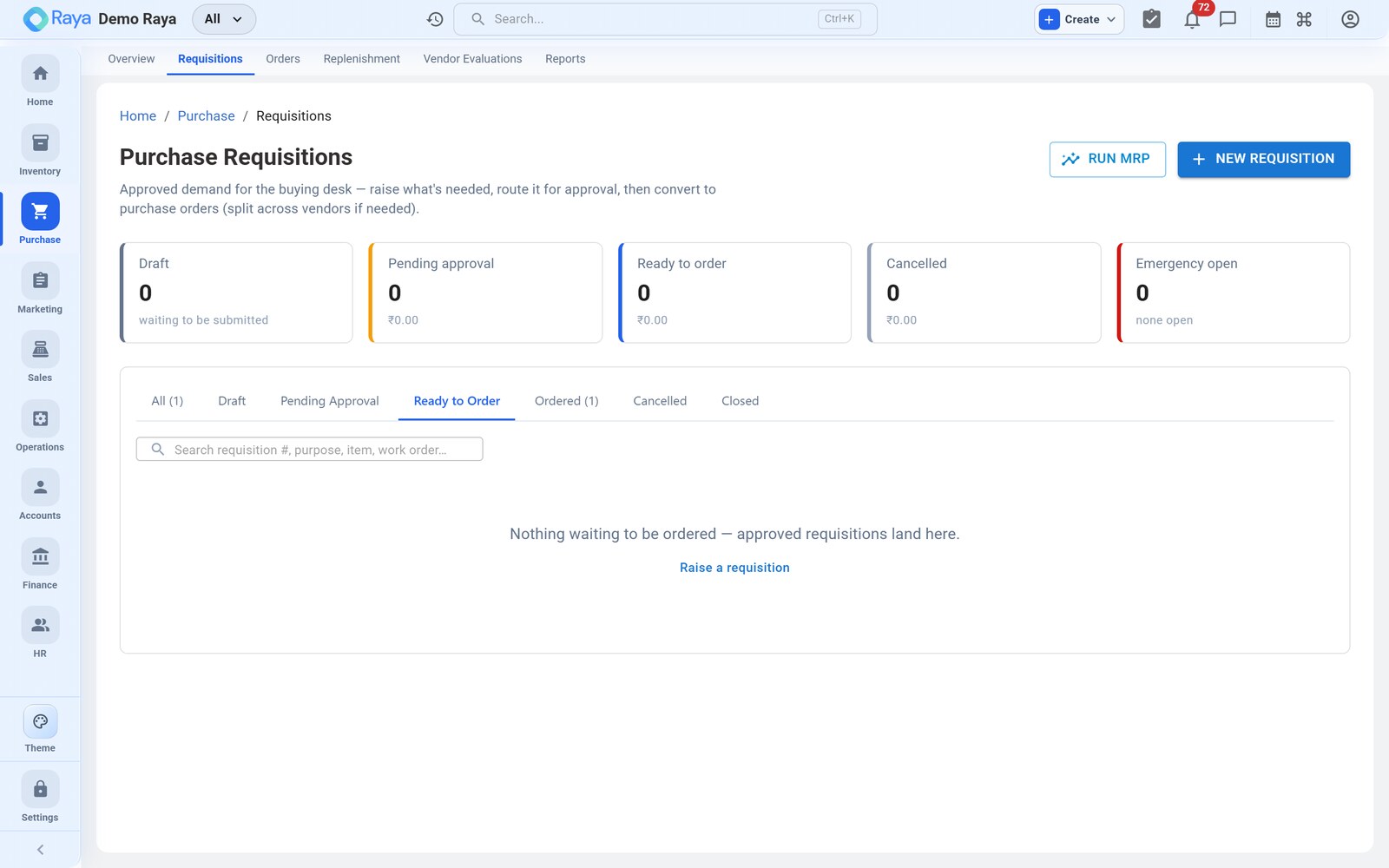Switch to the Overview tab
The image size is (1389, 868).
(x=131, y=59)
